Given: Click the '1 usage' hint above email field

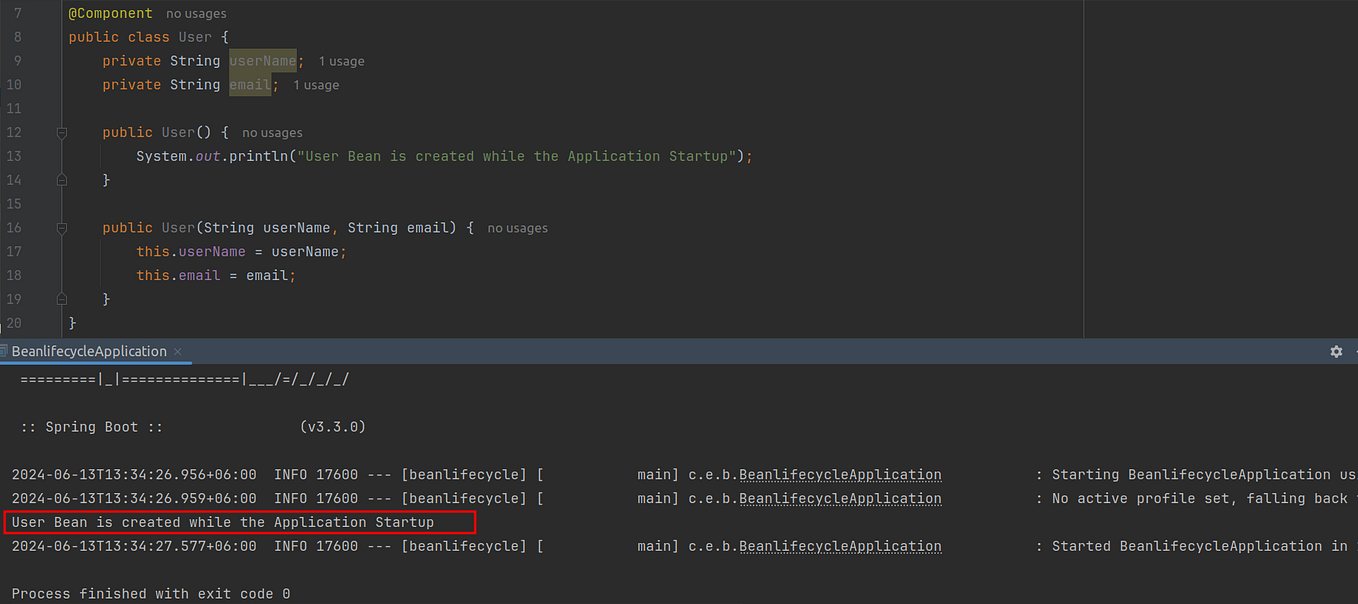Looking at the screenshot, I should [x=316, y=85].
